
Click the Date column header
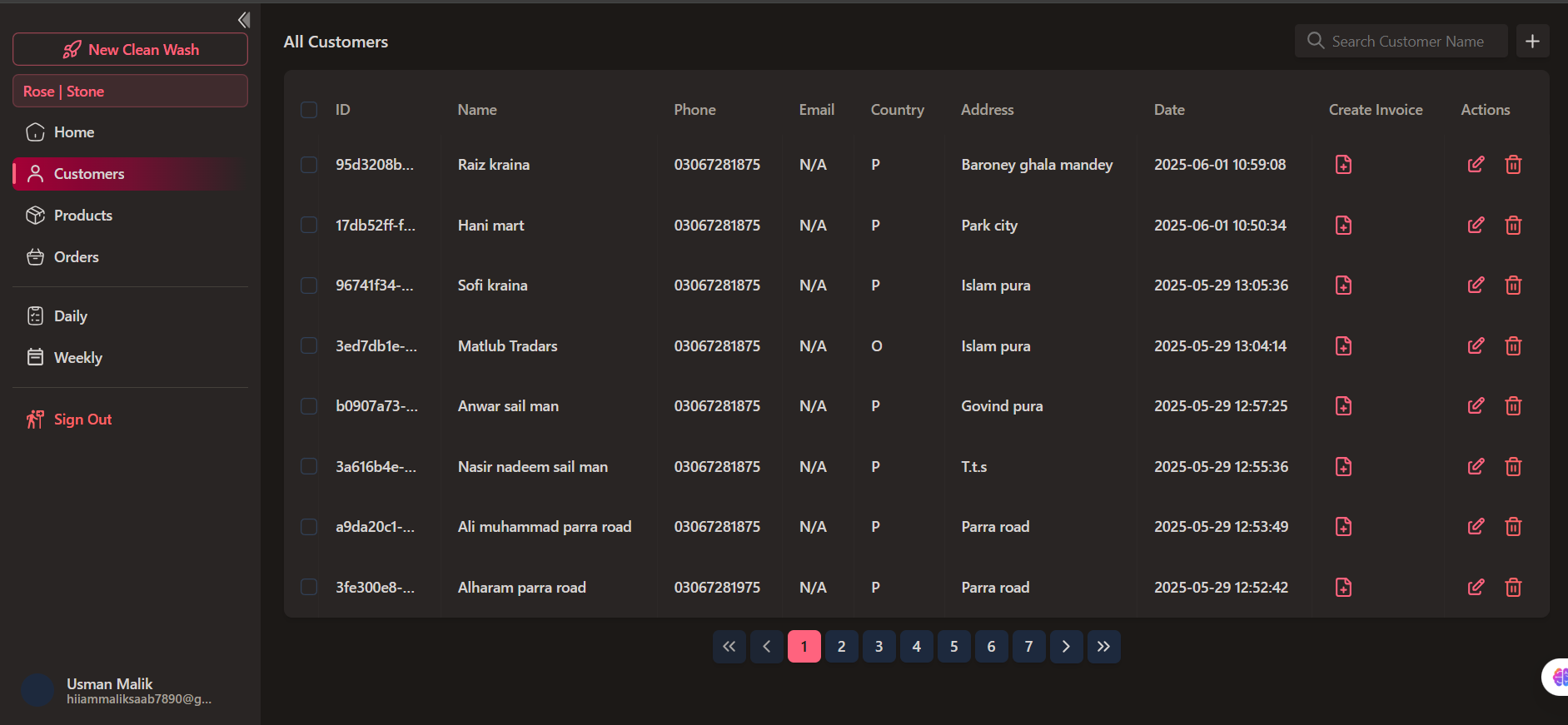(1169, 110)
